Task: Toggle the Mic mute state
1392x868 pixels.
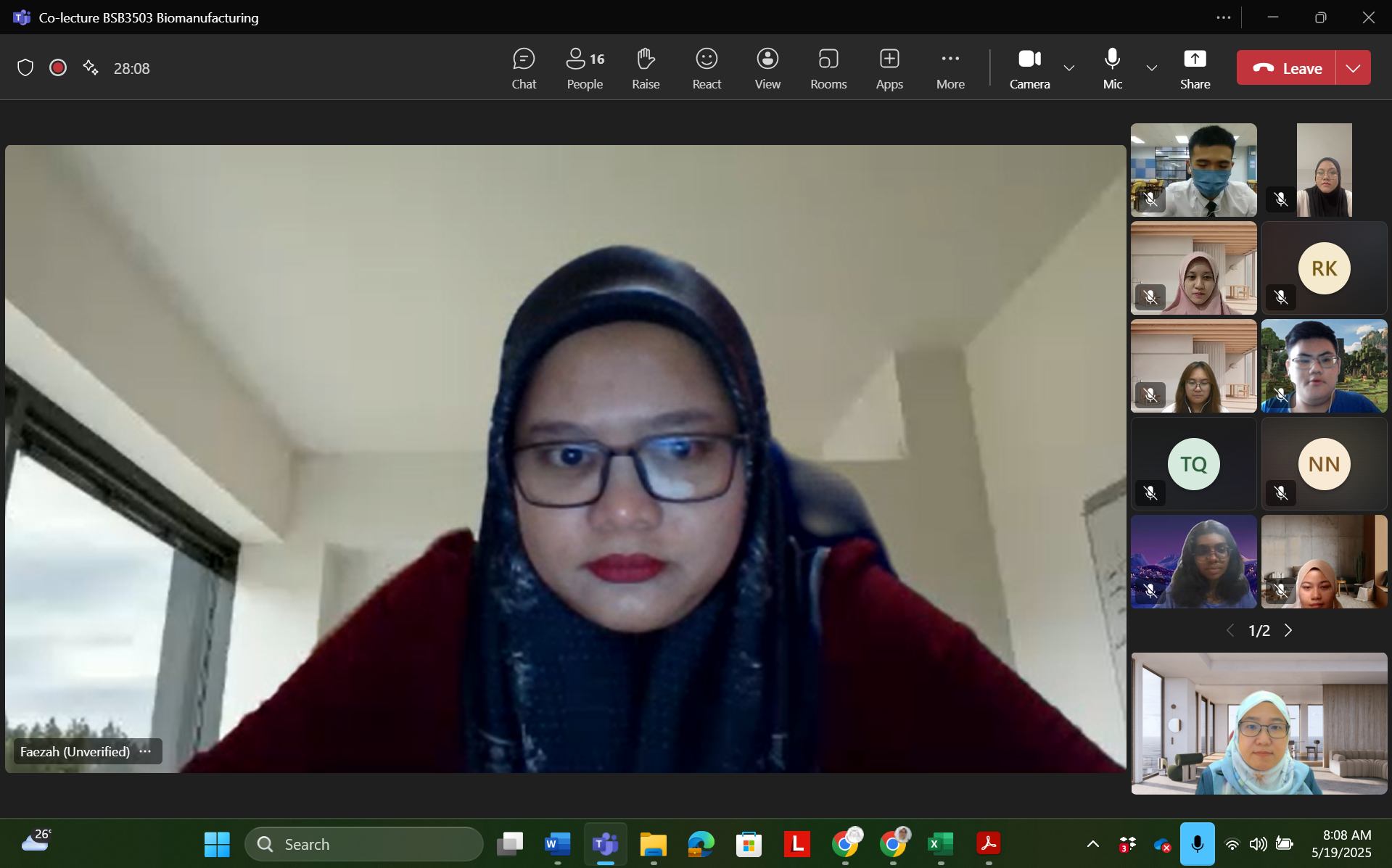Action: pos(1112,68)
